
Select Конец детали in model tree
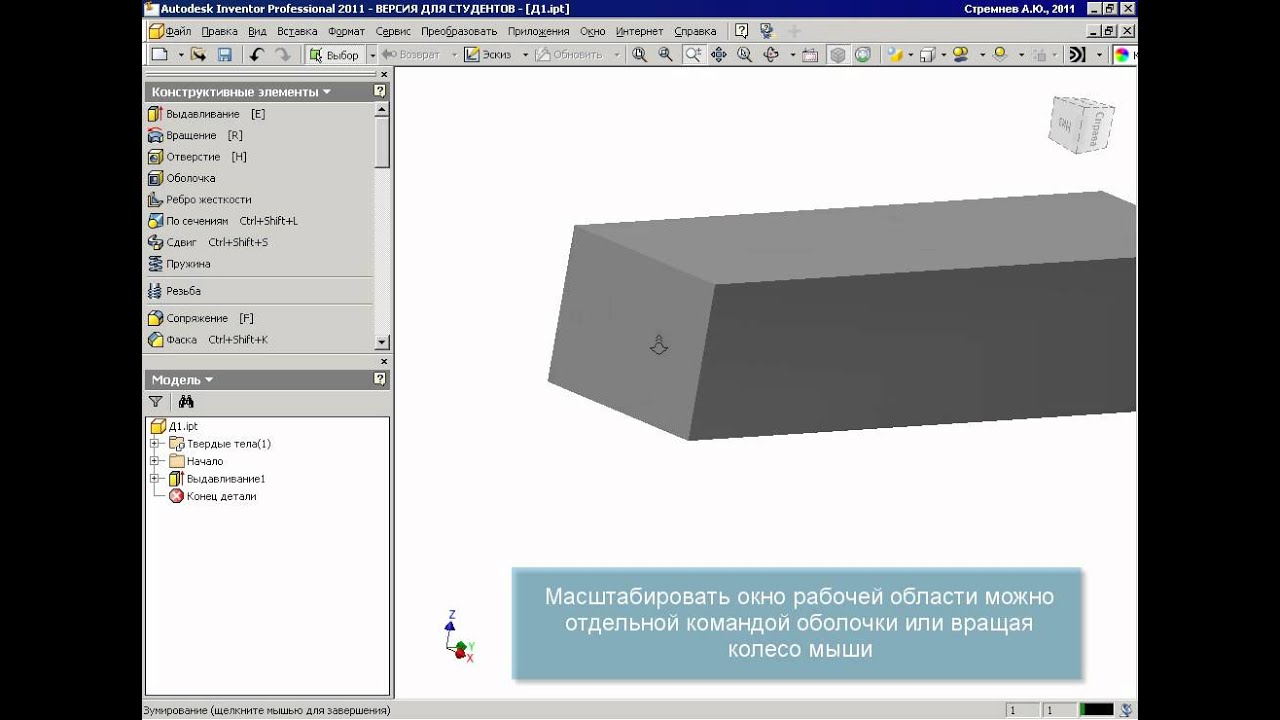(x=212, y=496)
